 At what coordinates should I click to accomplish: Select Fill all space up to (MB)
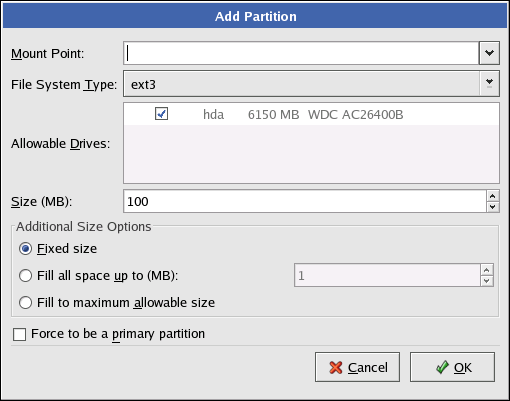(25, 276)
